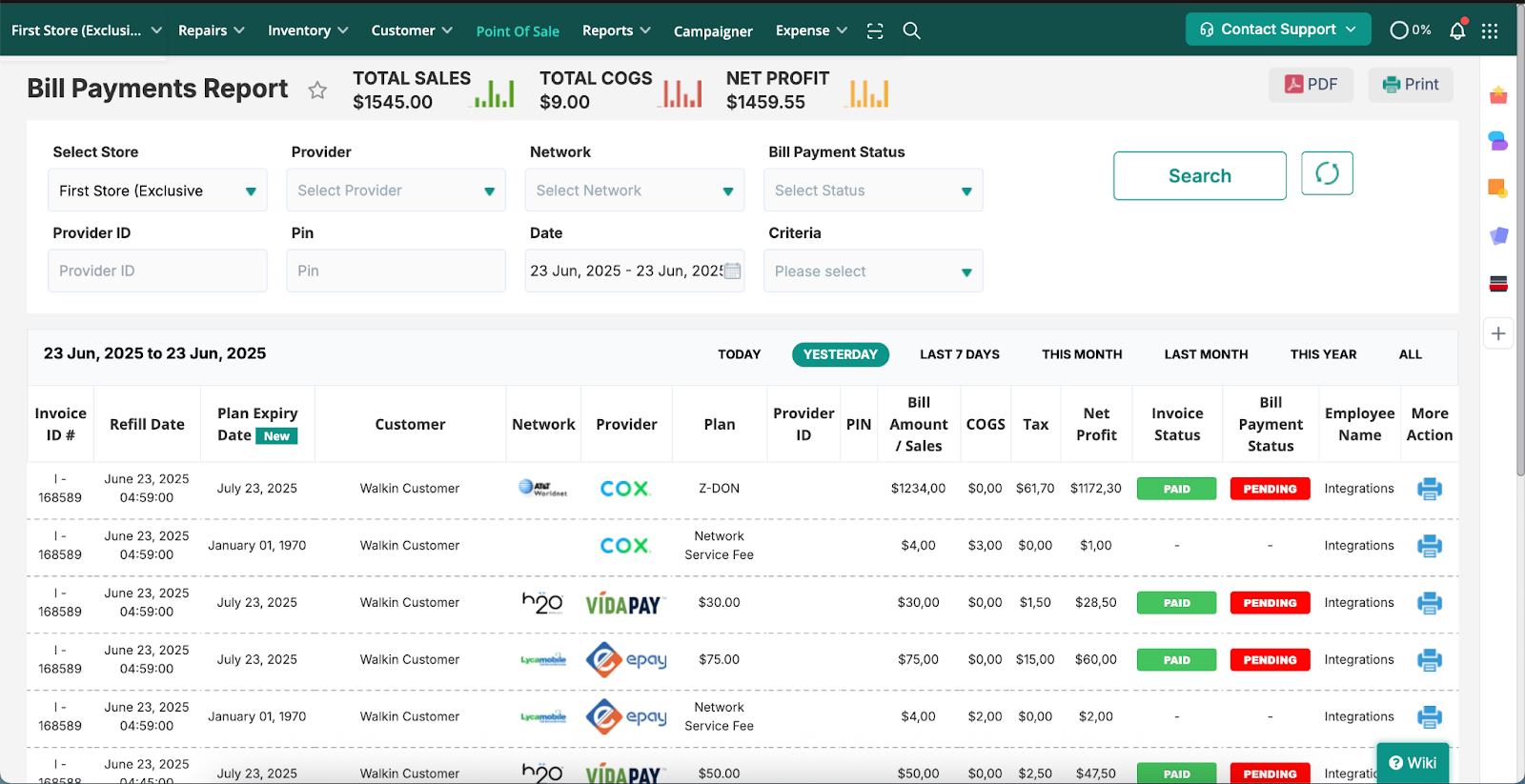1525x784 pixels.
Task: Select the THIS MONTH filter
Action: click(1082, 354)
